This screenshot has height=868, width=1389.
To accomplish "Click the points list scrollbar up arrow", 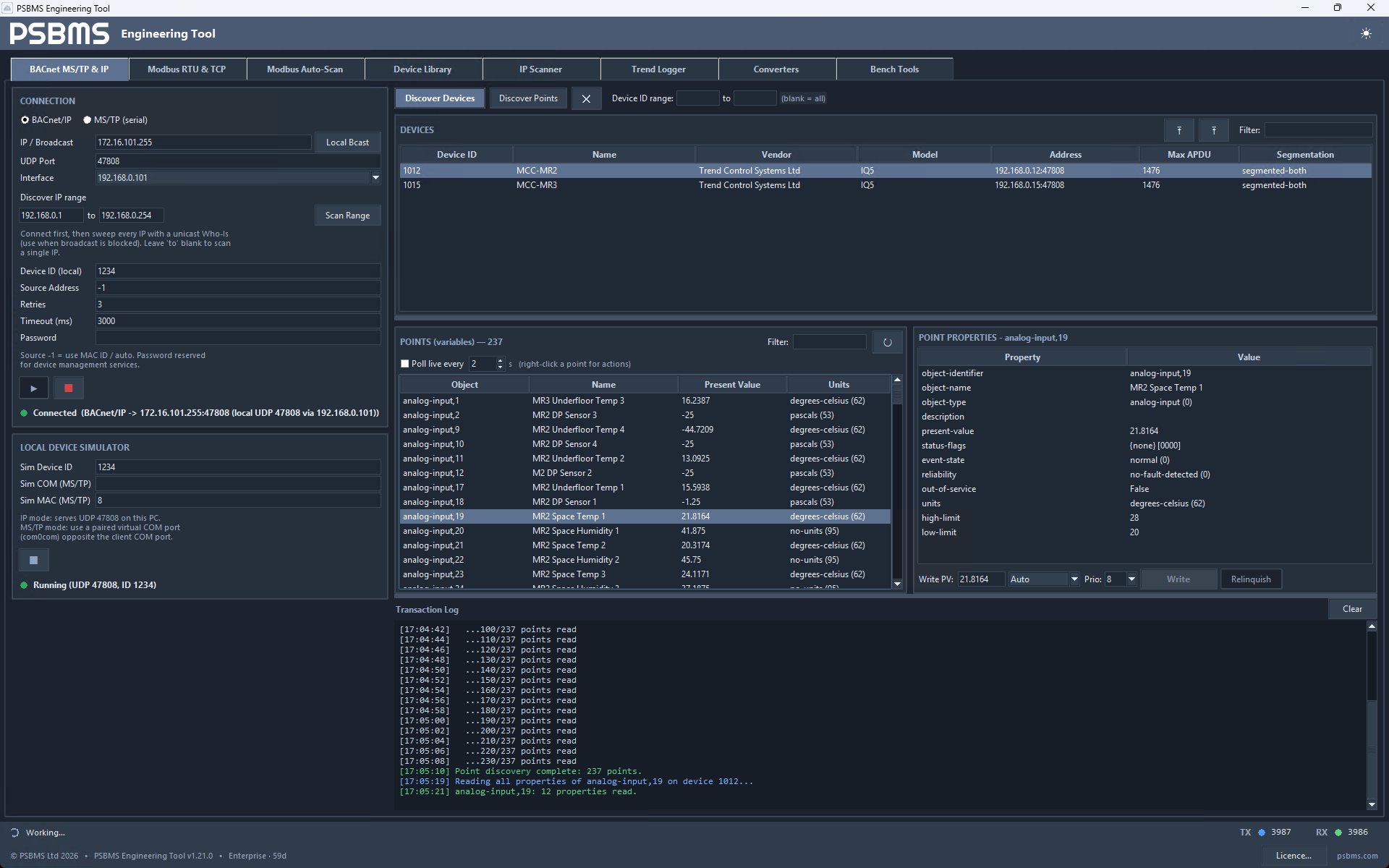I will tap(897, 380).
